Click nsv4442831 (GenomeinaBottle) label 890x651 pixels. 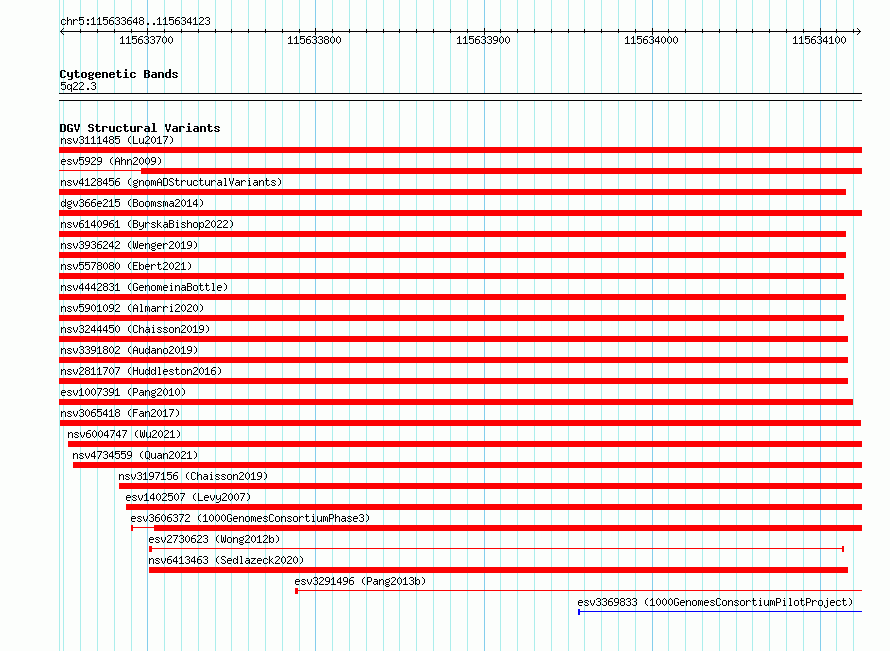pos(144,287)
